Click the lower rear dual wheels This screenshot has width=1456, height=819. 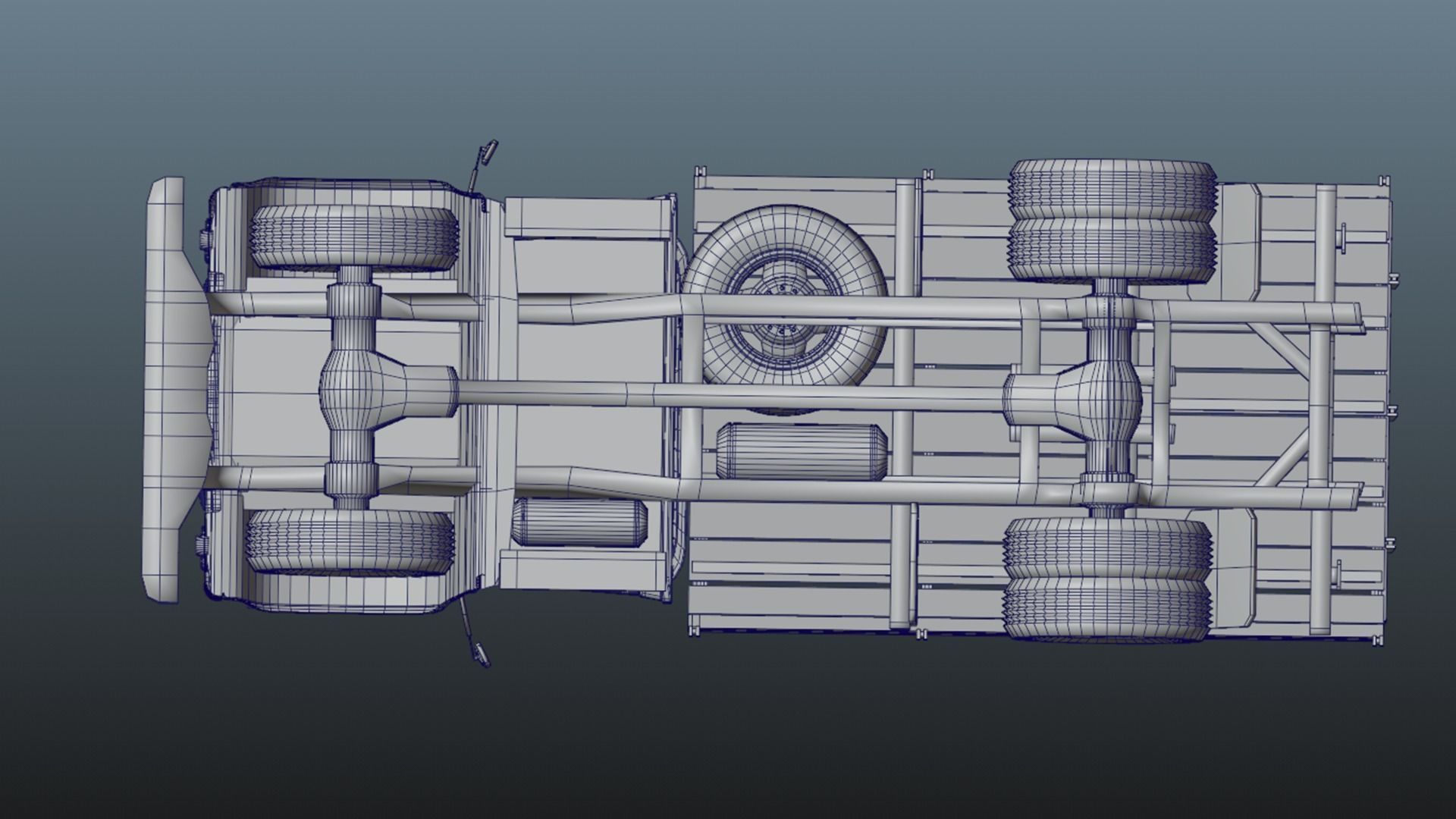click(x=1107, y=580)
